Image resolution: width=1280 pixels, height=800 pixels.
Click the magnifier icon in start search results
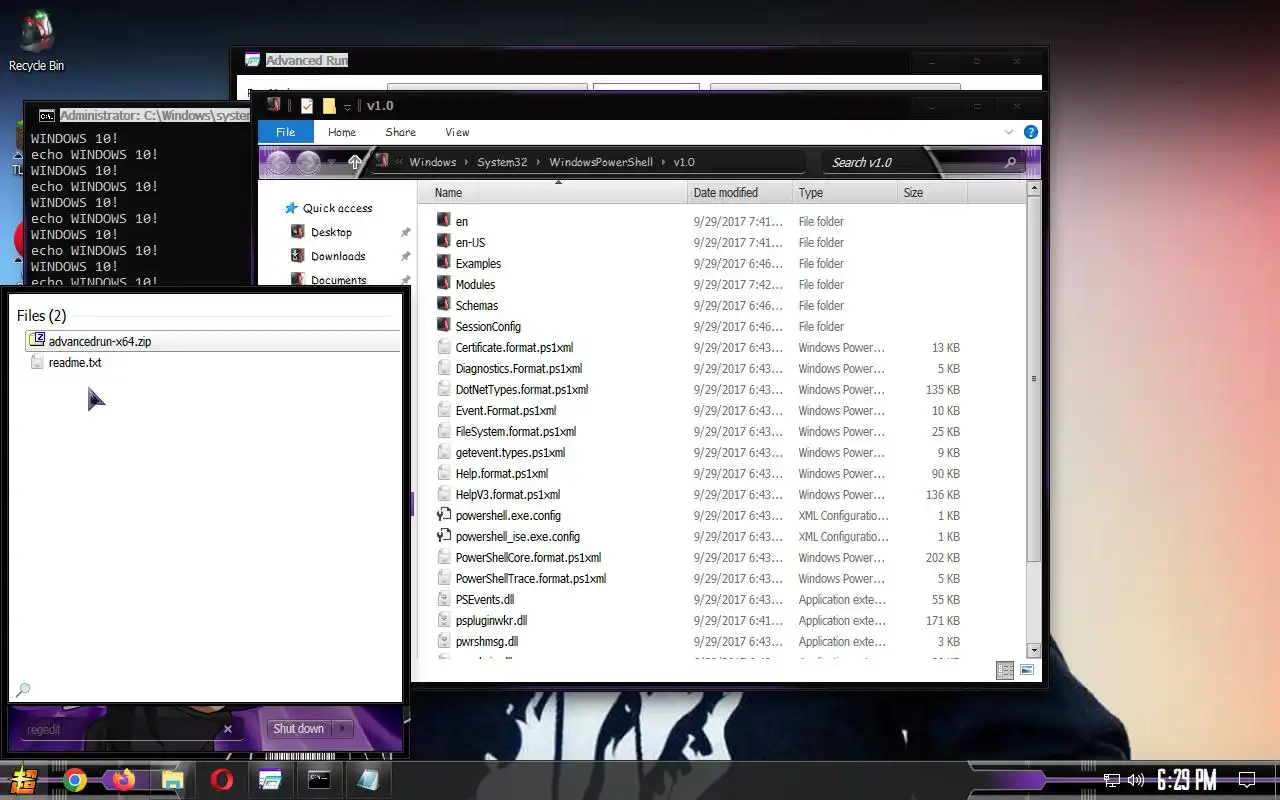click(23, 689)
